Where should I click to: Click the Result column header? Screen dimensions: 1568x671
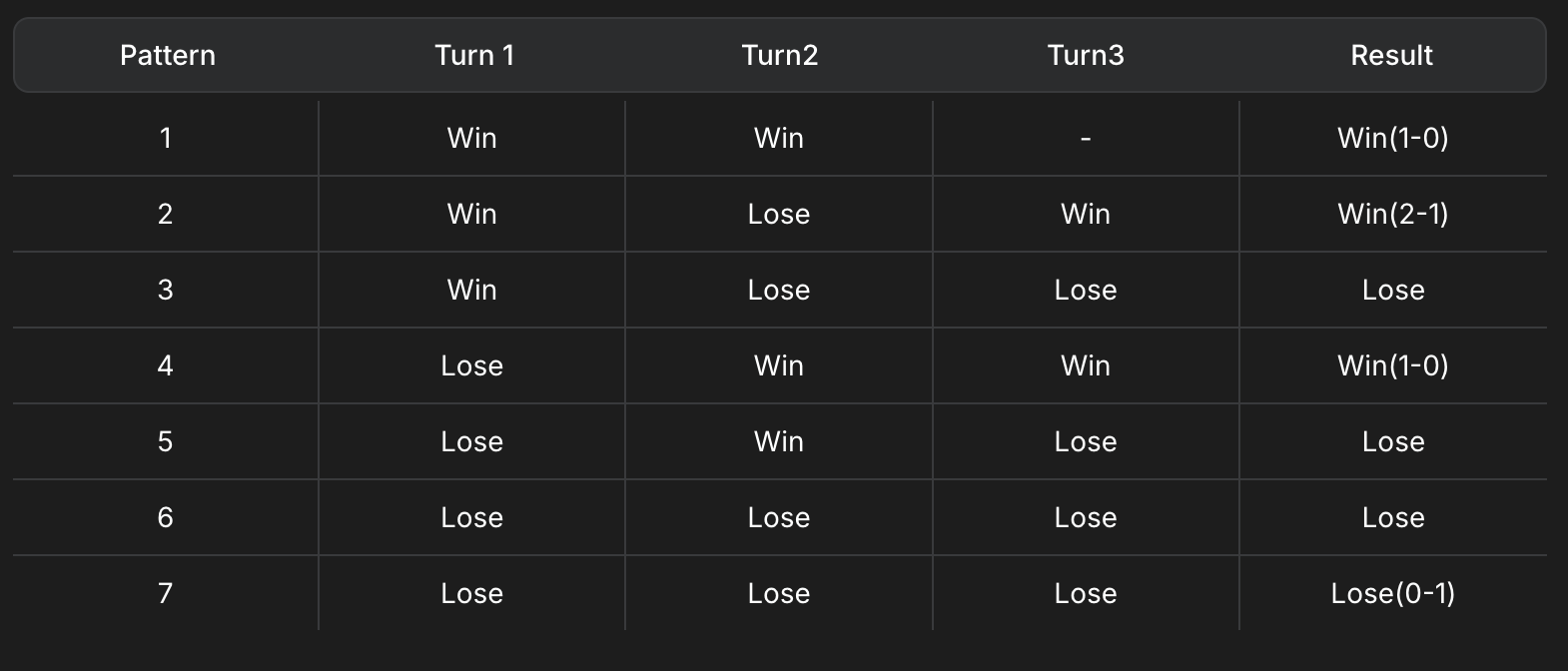(x=1391, y=55)
